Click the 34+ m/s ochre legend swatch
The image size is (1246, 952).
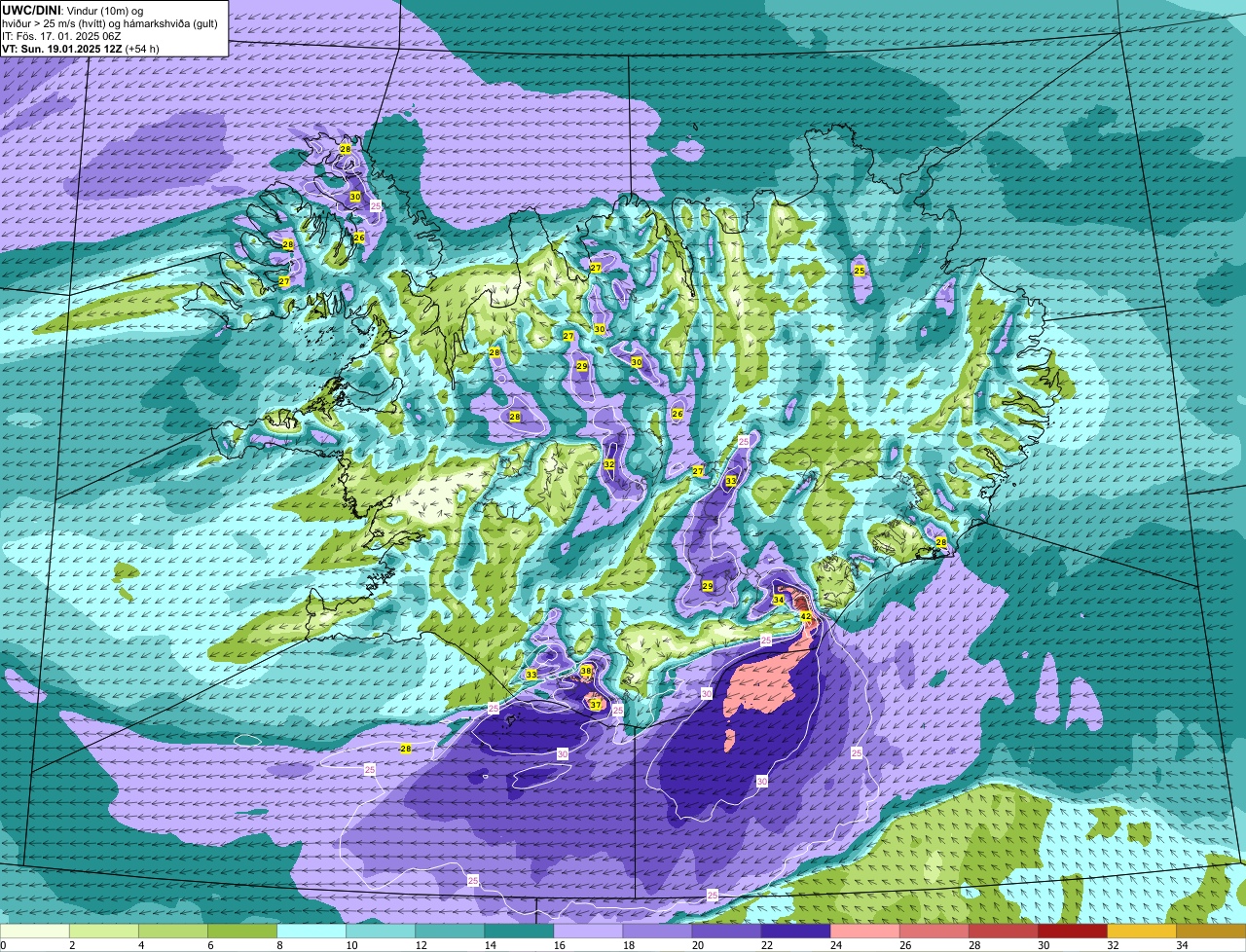coord(1211,931)
